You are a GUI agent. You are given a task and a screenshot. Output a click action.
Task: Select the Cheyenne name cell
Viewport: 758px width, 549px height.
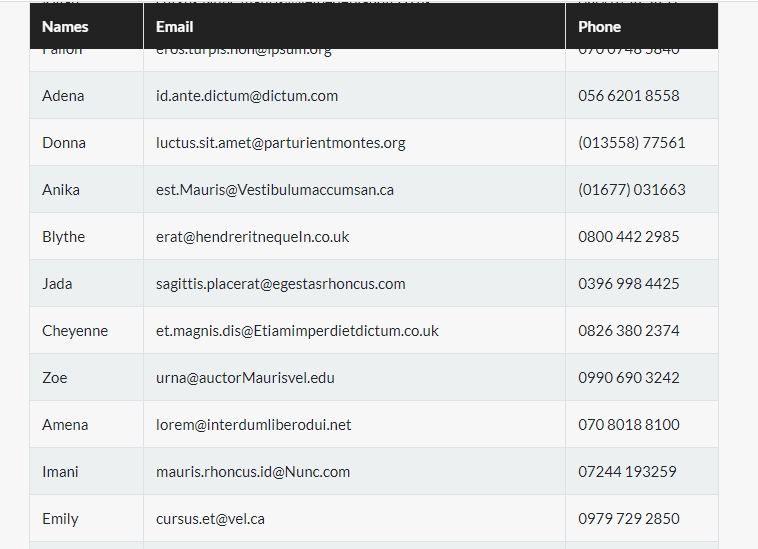click(87, 331)
